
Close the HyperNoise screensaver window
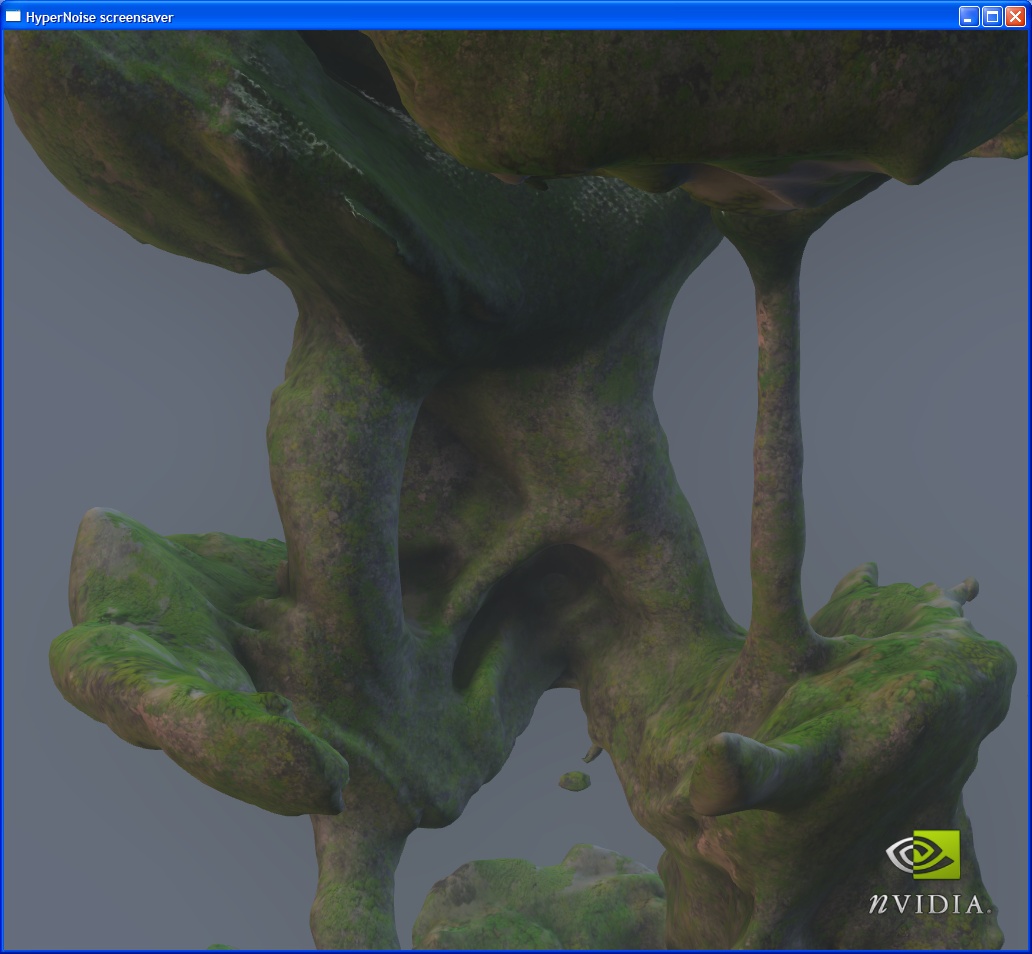(1015, 16)
